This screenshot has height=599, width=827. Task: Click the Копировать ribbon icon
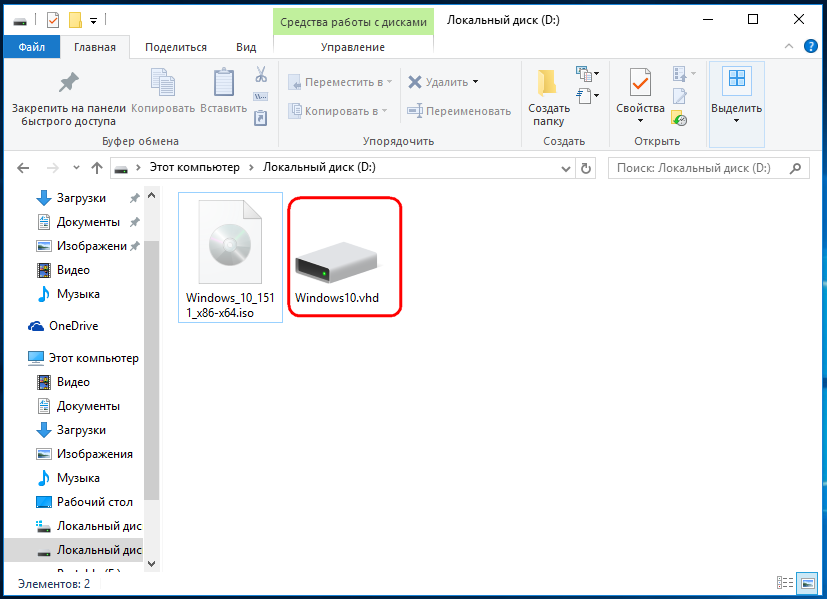click(163, 82)
